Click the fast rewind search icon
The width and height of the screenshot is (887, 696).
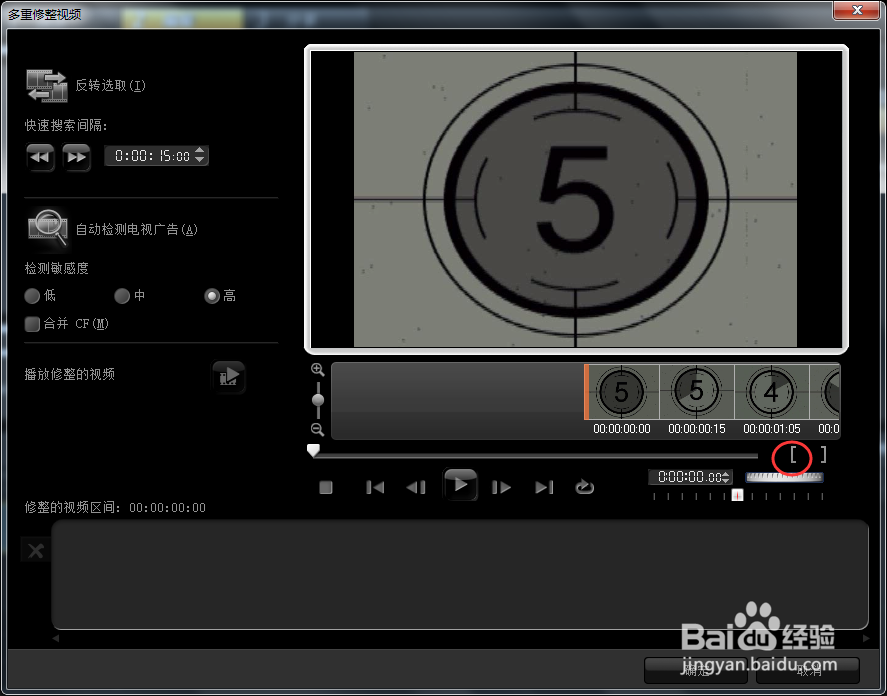40,157
